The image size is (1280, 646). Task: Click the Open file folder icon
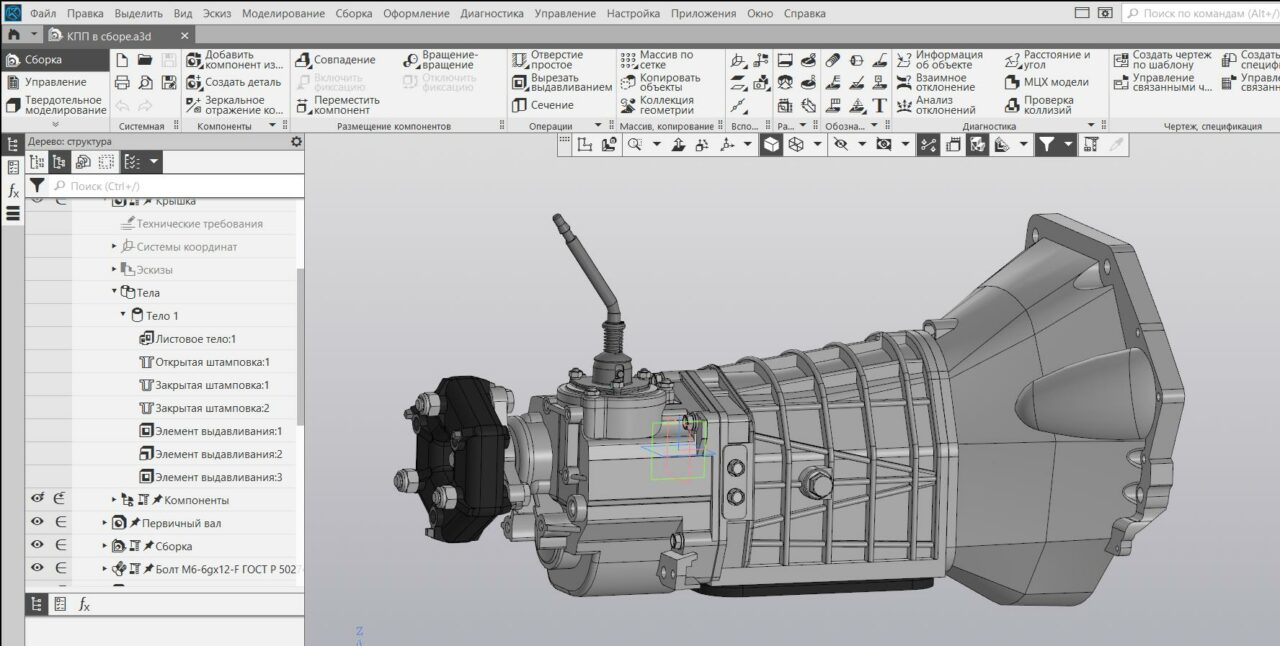[145, 60]
